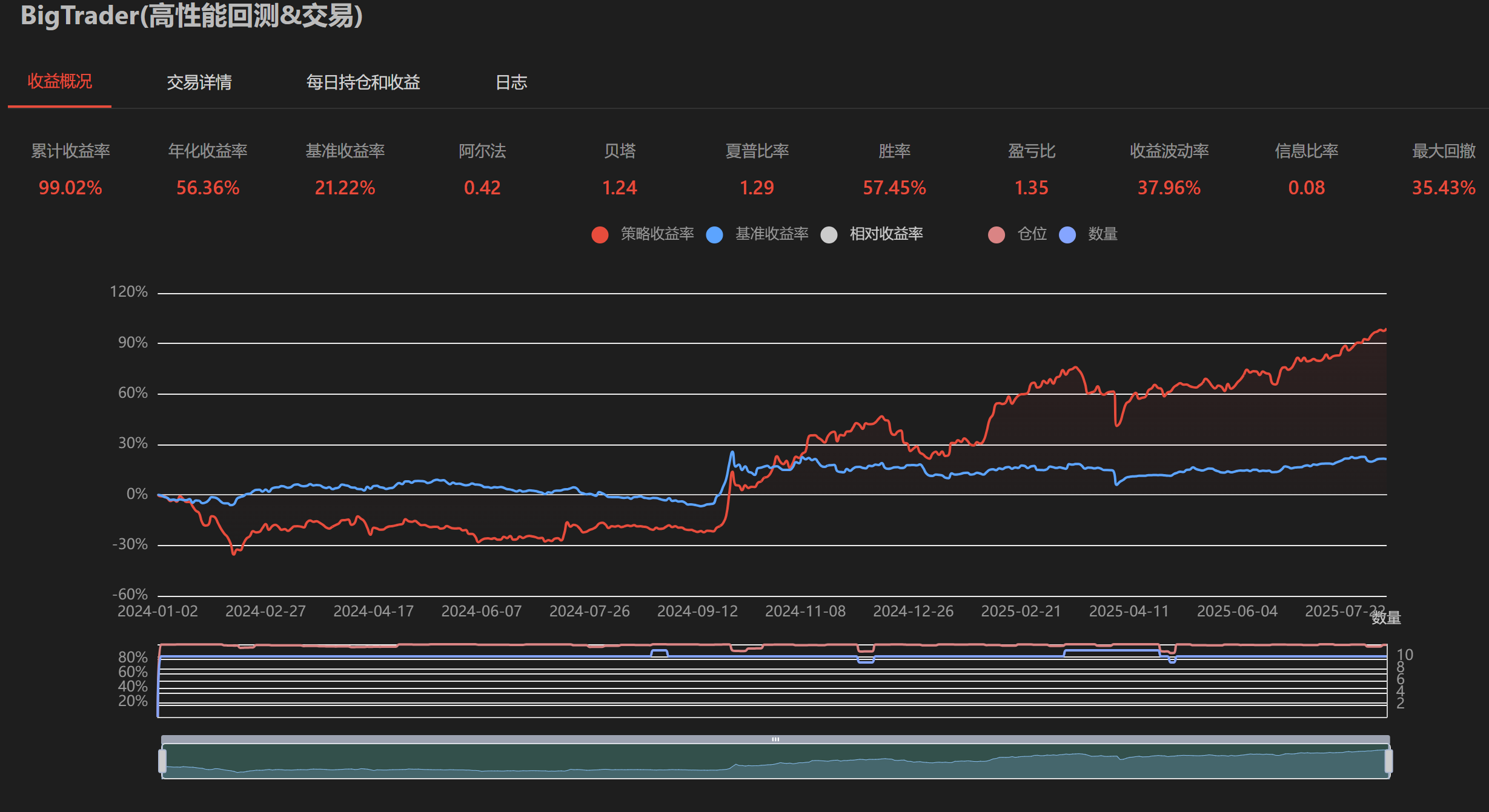This screenshot has height=812, width=1489.
Task: Select the 收益概况 tab
Action: click(x=59, y=82)
